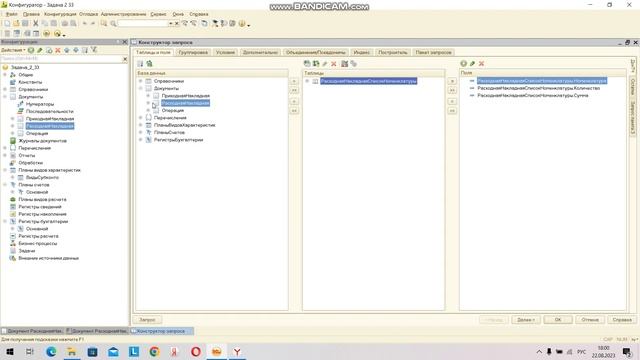Select Журналы документов in configuration tree

point(42,141)
